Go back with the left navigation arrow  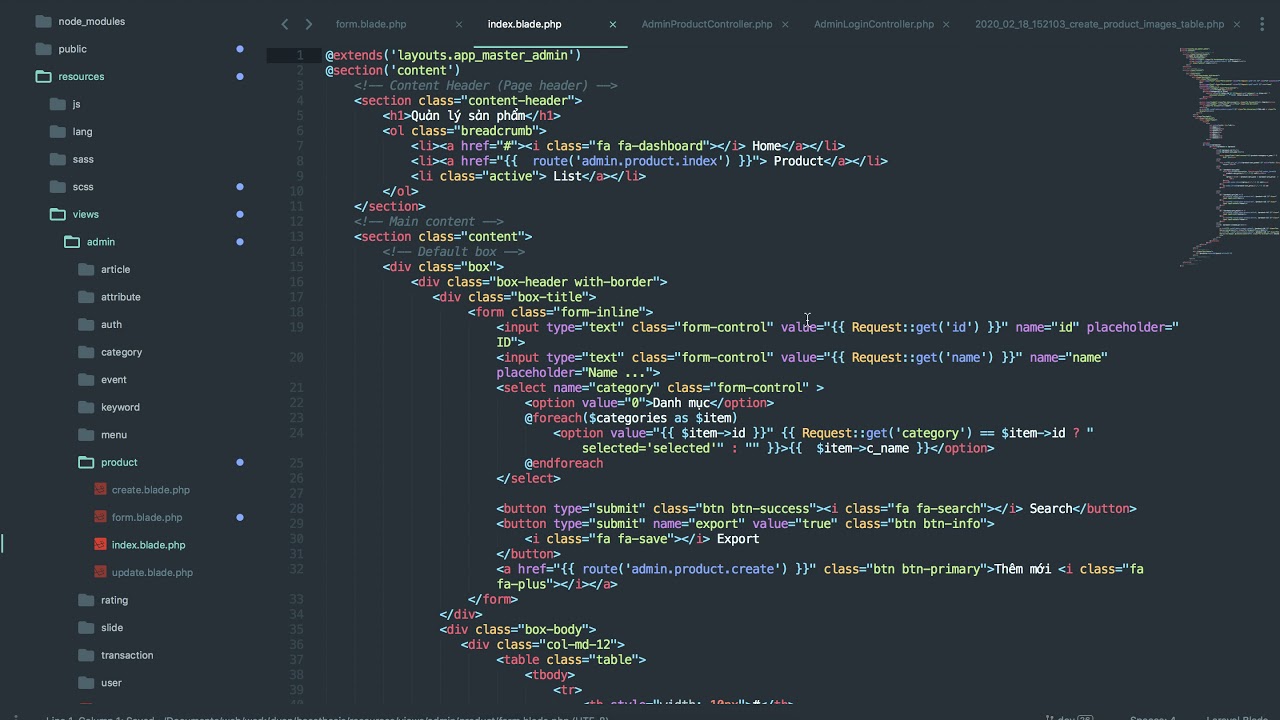click(285, 24)
